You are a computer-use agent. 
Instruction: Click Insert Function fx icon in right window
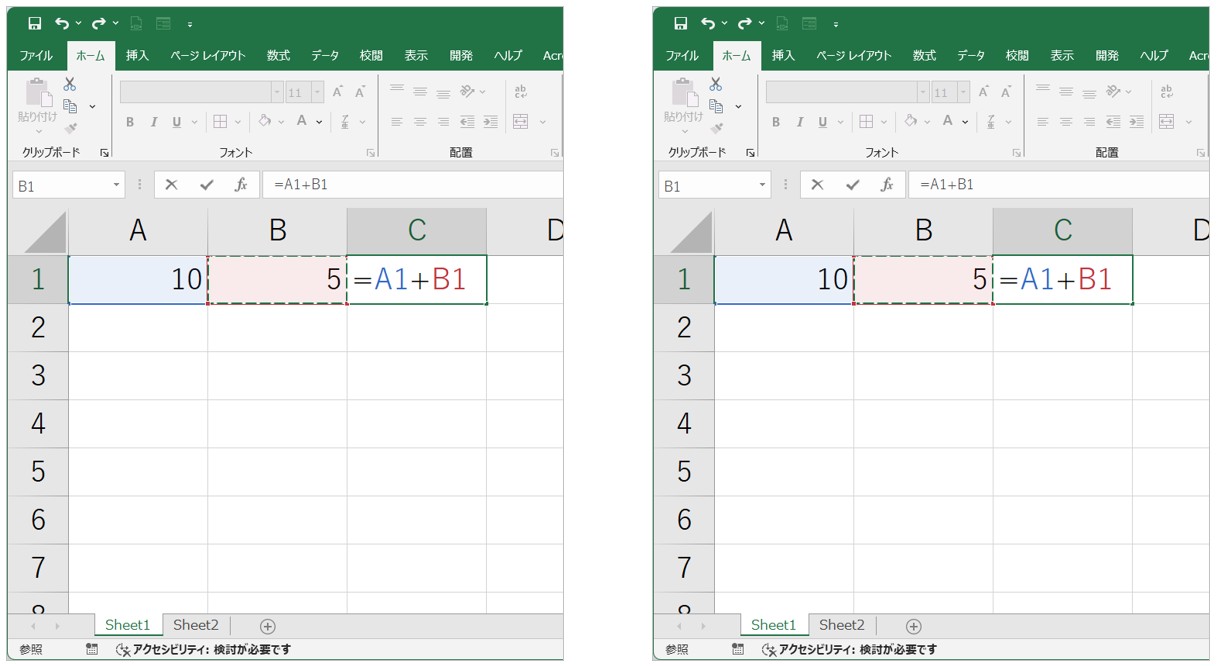[886, 185]
